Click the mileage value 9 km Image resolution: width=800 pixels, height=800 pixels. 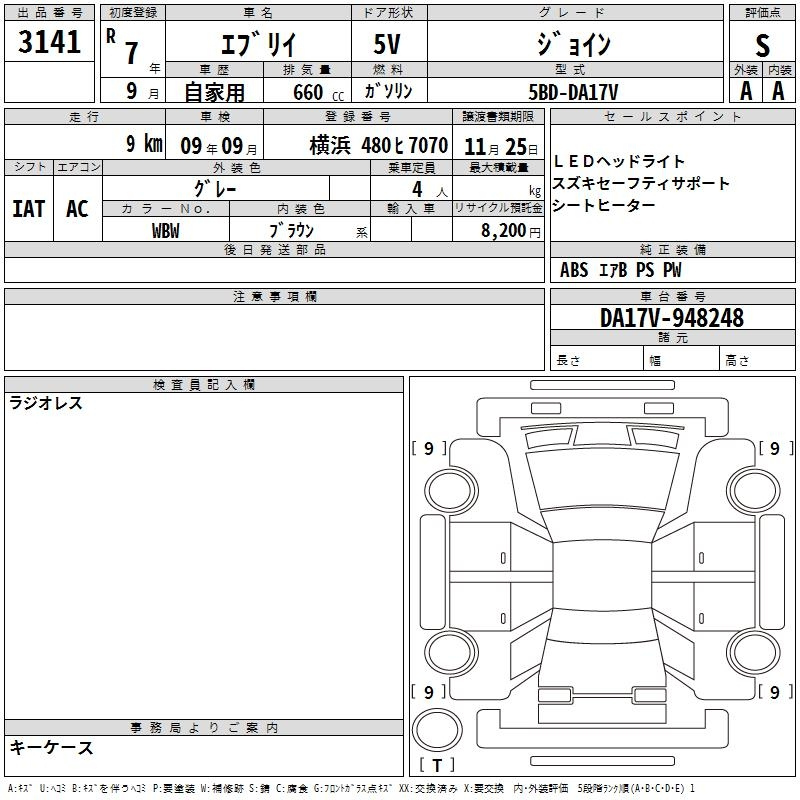pos(144,144)
